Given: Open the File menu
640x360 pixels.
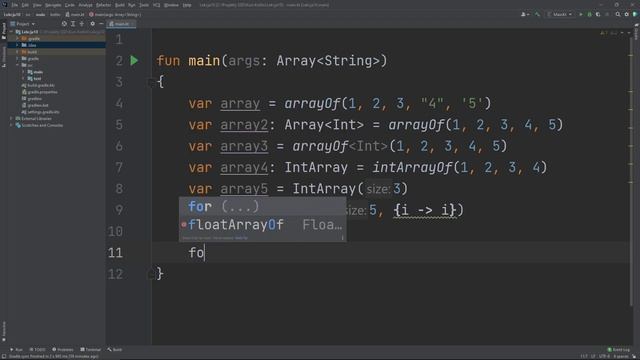Looking at the screenshot, I should (15, 5).
